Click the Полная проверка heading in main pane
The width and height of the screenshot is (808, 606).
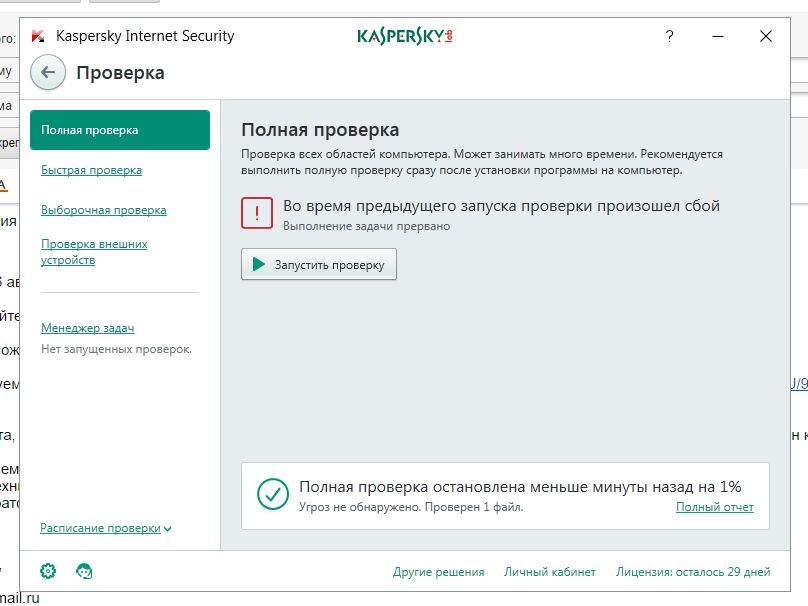coord(320,130)
